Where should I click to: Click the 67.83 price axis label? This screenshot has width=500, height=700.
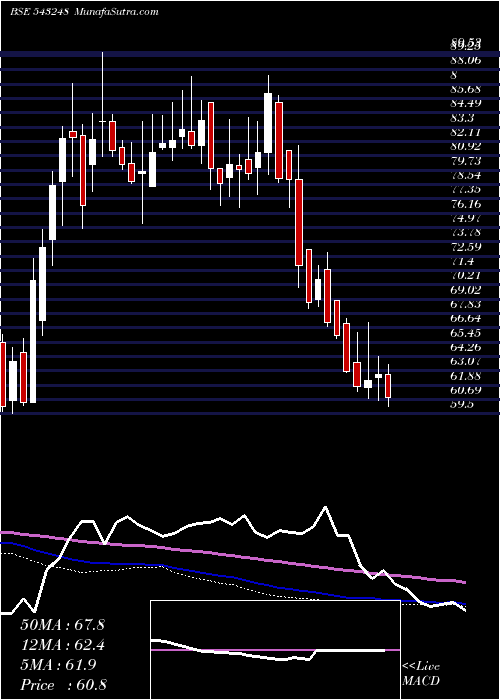pyautogui.click(x=465, y=304)
